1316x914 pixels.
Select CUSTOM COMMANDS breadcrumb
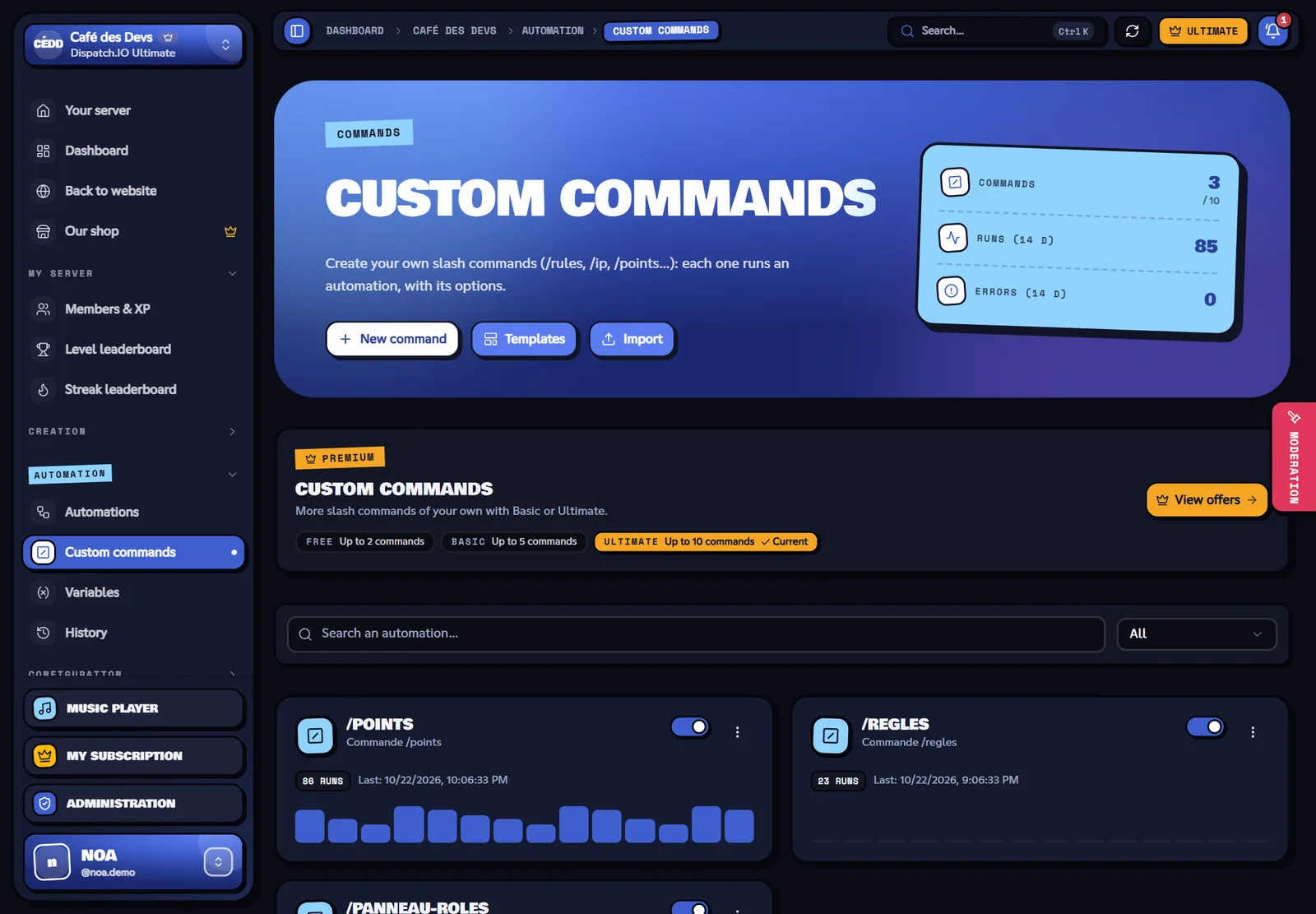point(661,31)
